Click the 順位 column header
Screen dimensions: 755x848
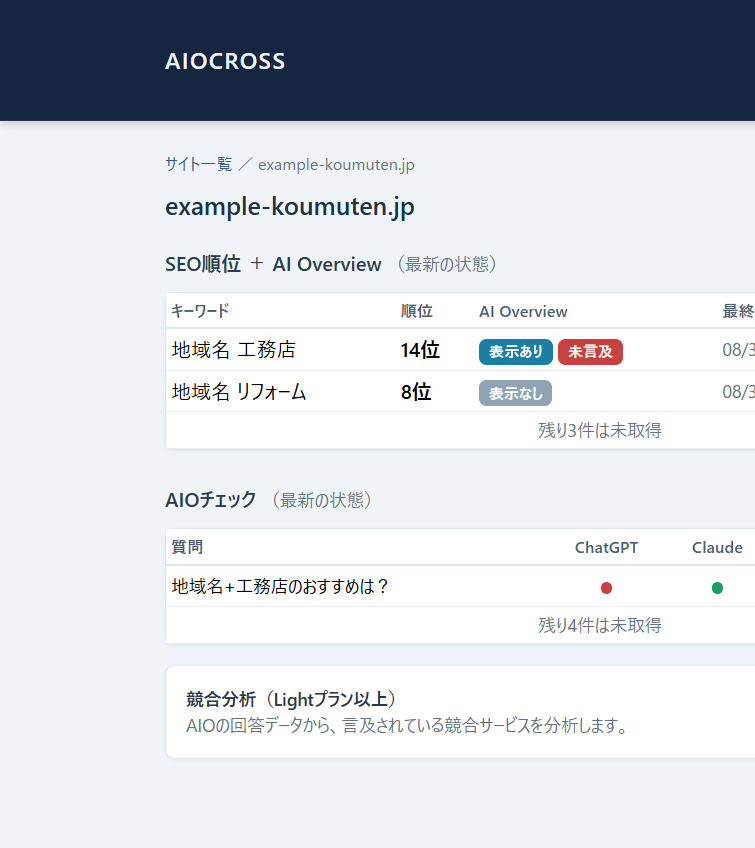point(416,311)
